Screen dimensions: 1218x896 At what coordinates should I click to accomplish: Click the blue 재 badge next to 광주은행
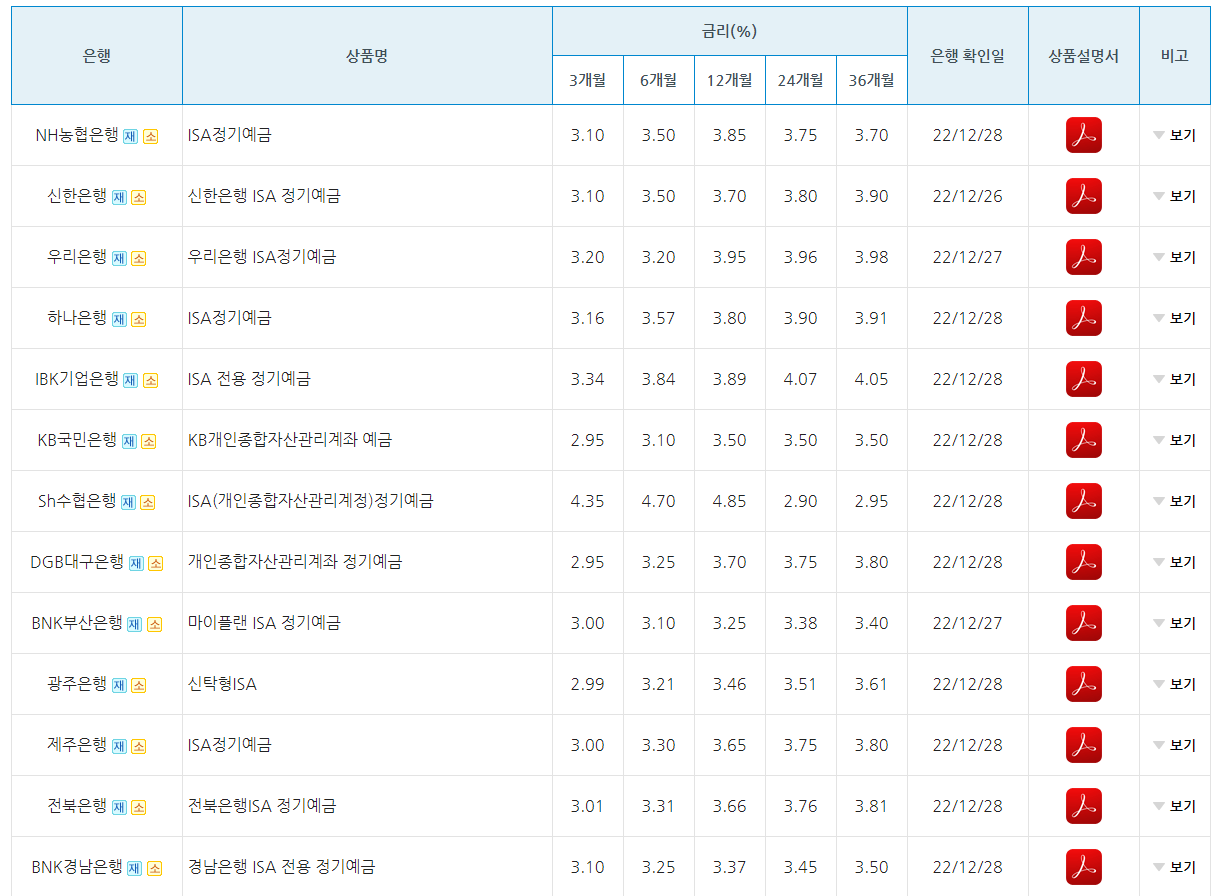pos(118,686)
